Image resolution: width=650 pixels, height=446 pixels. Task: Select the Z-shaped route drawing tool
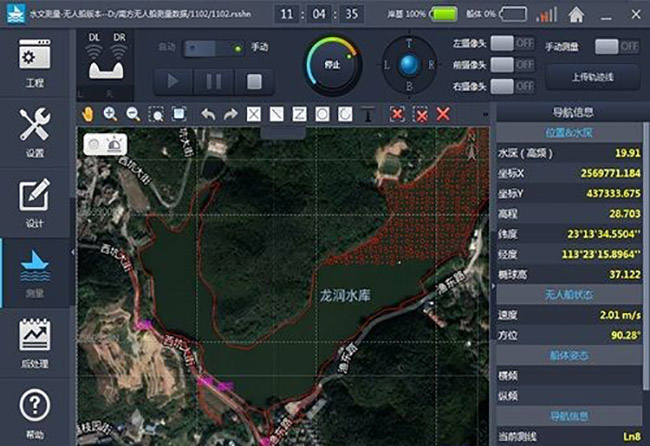pyautogui.click(x=299, y=114)
